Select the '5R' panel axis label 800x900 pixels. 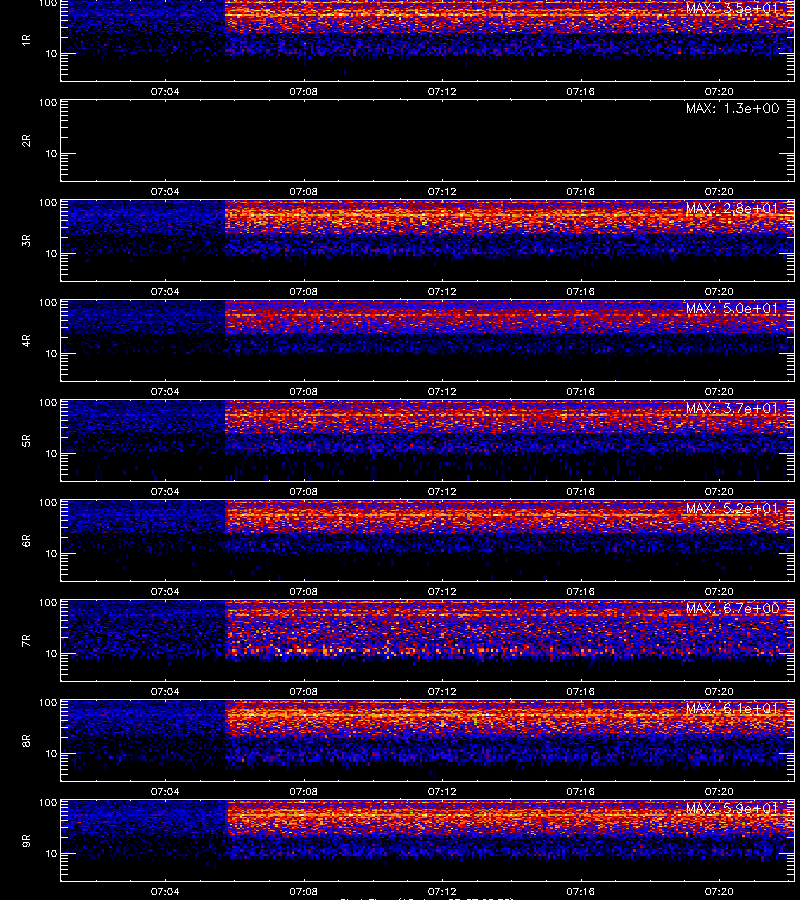(26, 440)
